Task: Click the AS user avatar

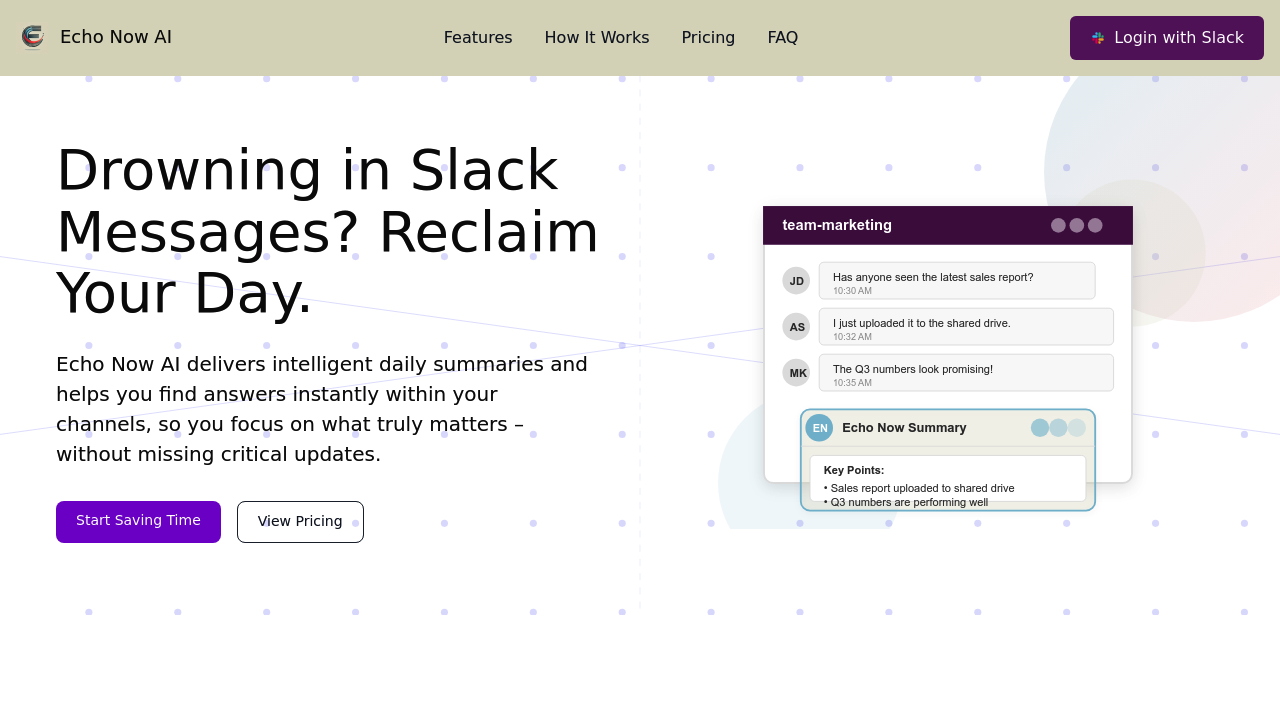Action: tap(796, 327)
